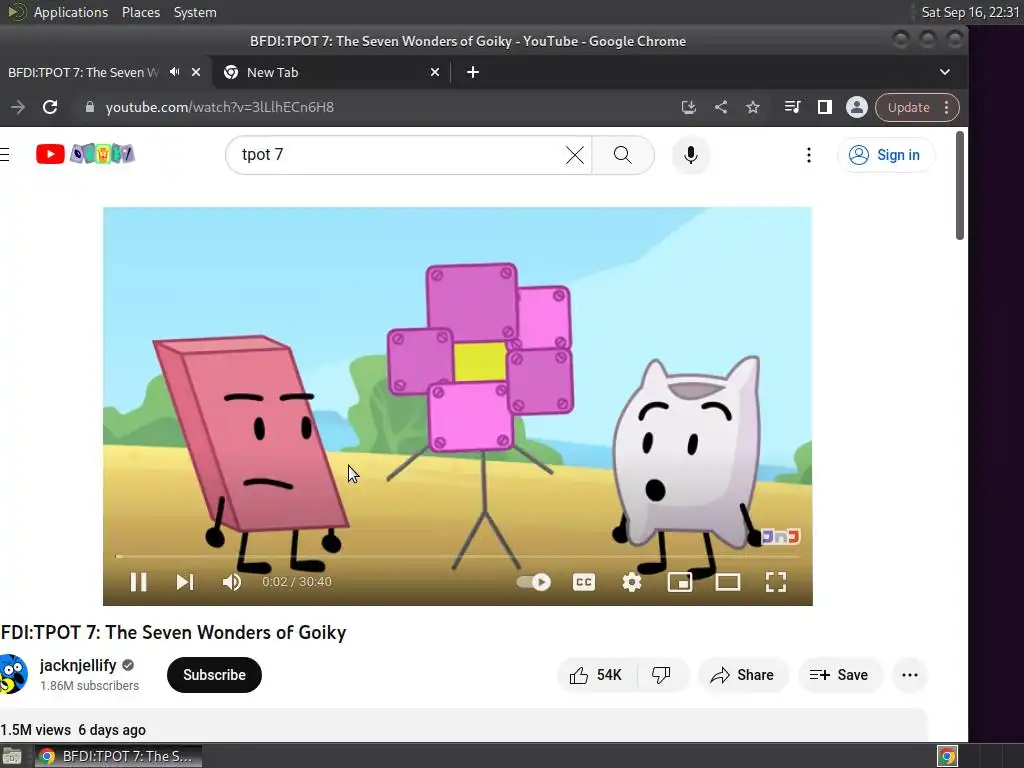Click the 0:02 / 30:40 time display
The width and height of the screenshot is (1024, 768).
click(x=297, y=582)
